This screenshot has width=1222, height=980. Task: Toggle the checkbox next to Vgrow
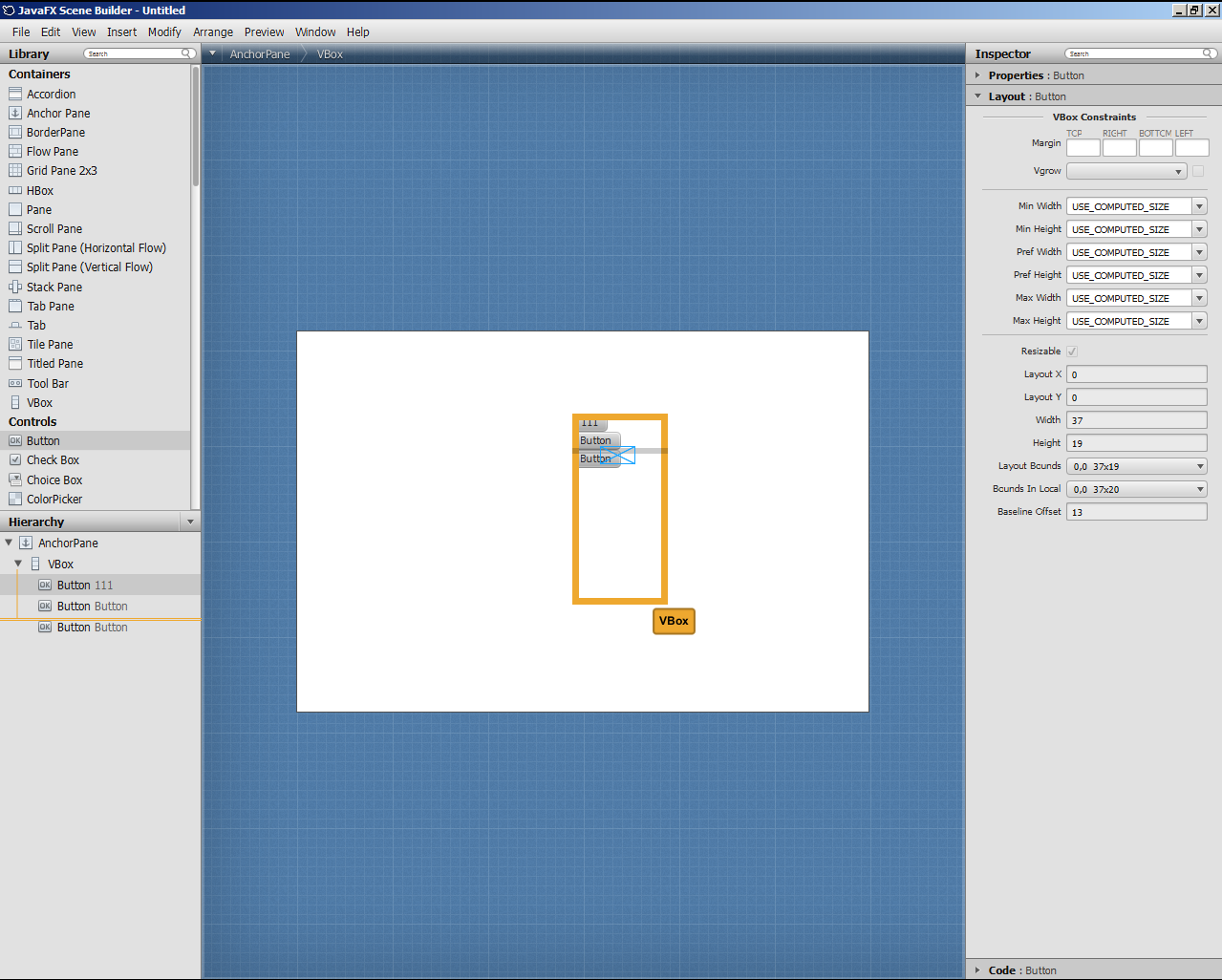[x=1198, y=171]
